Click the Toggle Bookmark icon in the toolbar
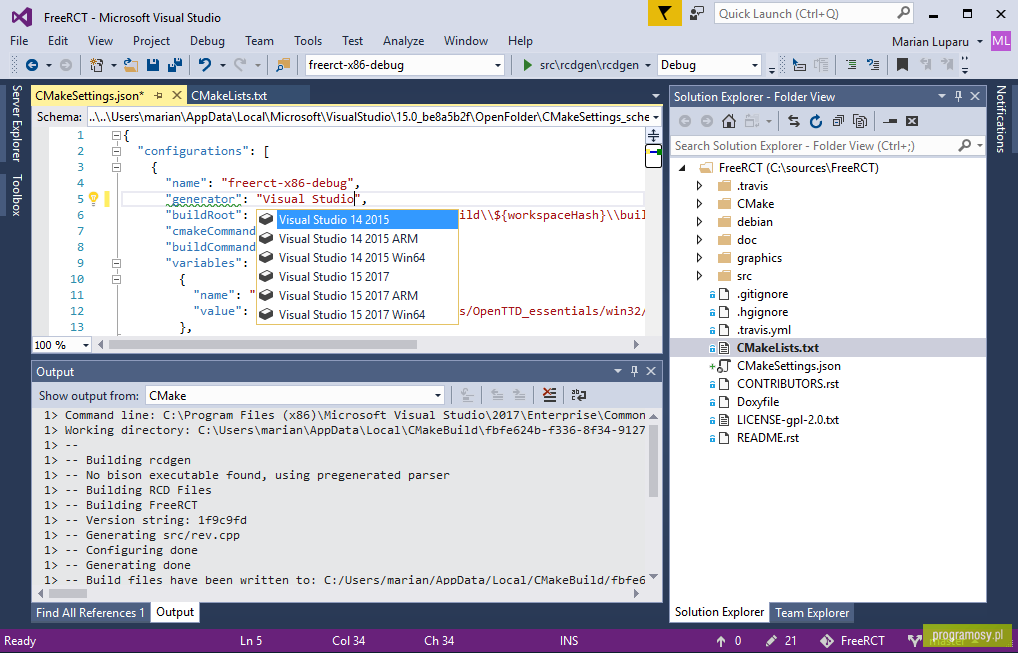 pyautogui.click(x=902, y=65)
